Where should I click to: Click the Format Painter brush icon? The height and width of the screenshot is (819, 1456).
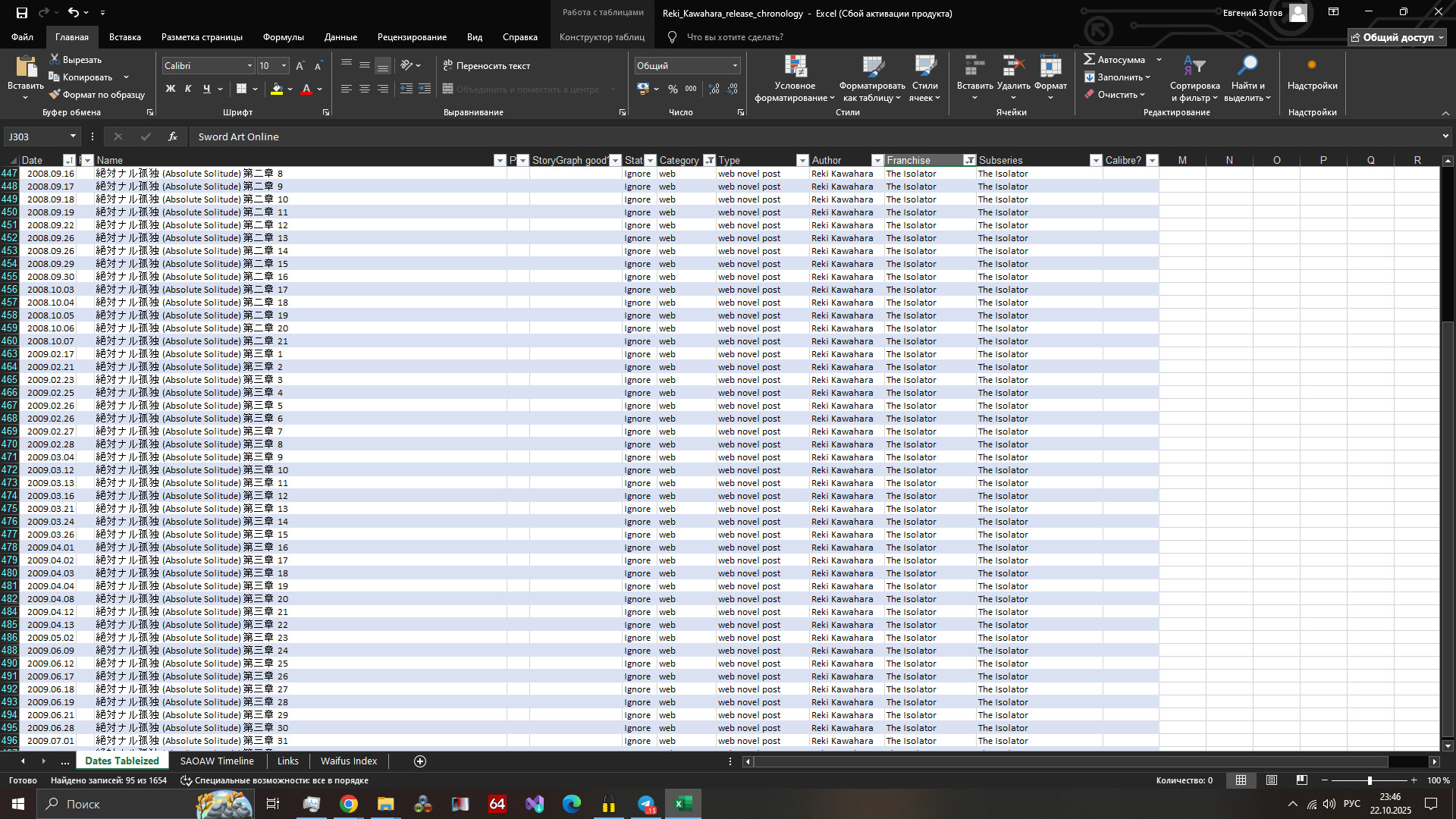(x=55, y=95)
